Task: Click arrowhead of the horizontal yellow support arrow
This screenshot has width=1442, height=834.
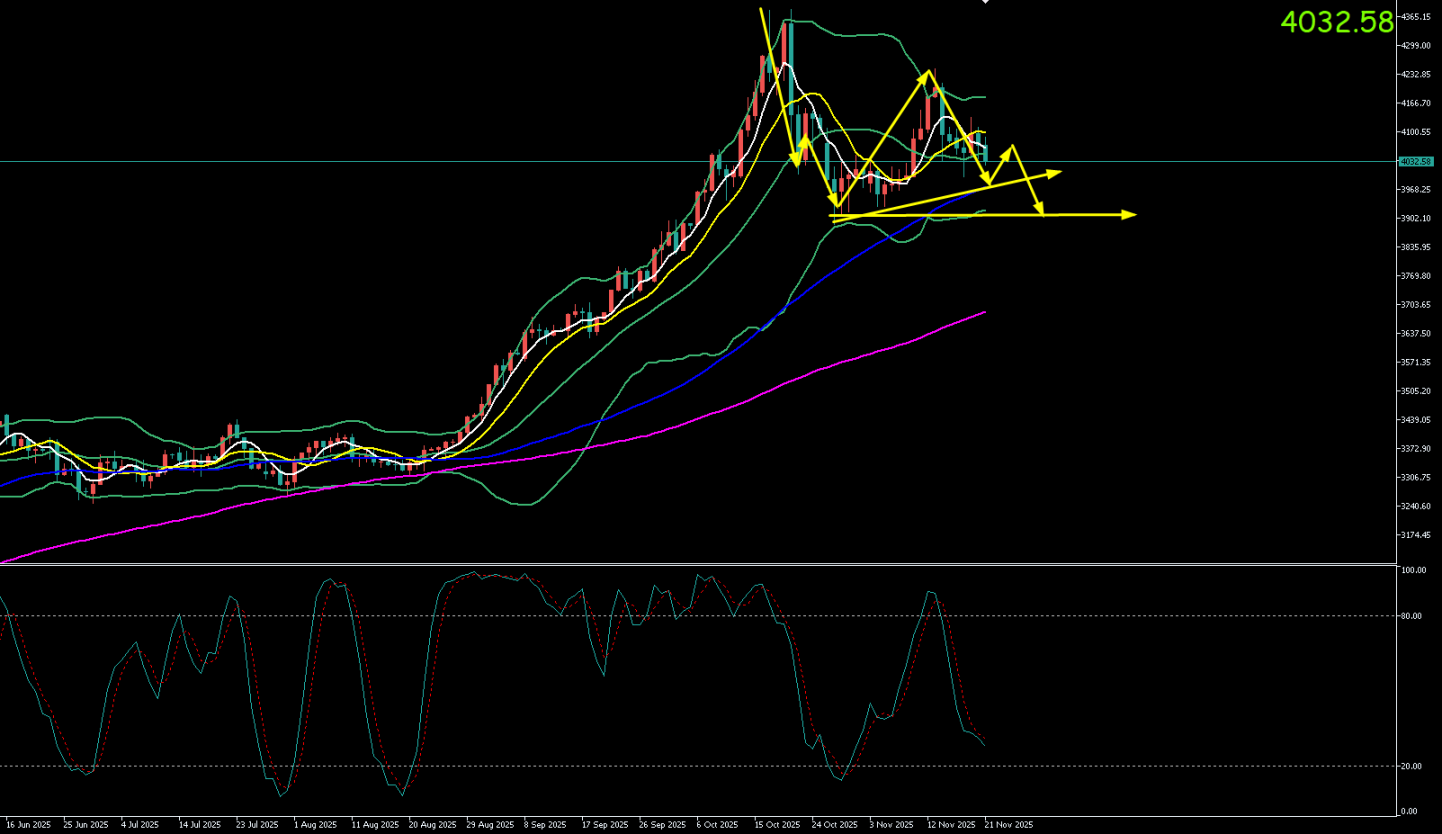Action: click(1130, 214)
